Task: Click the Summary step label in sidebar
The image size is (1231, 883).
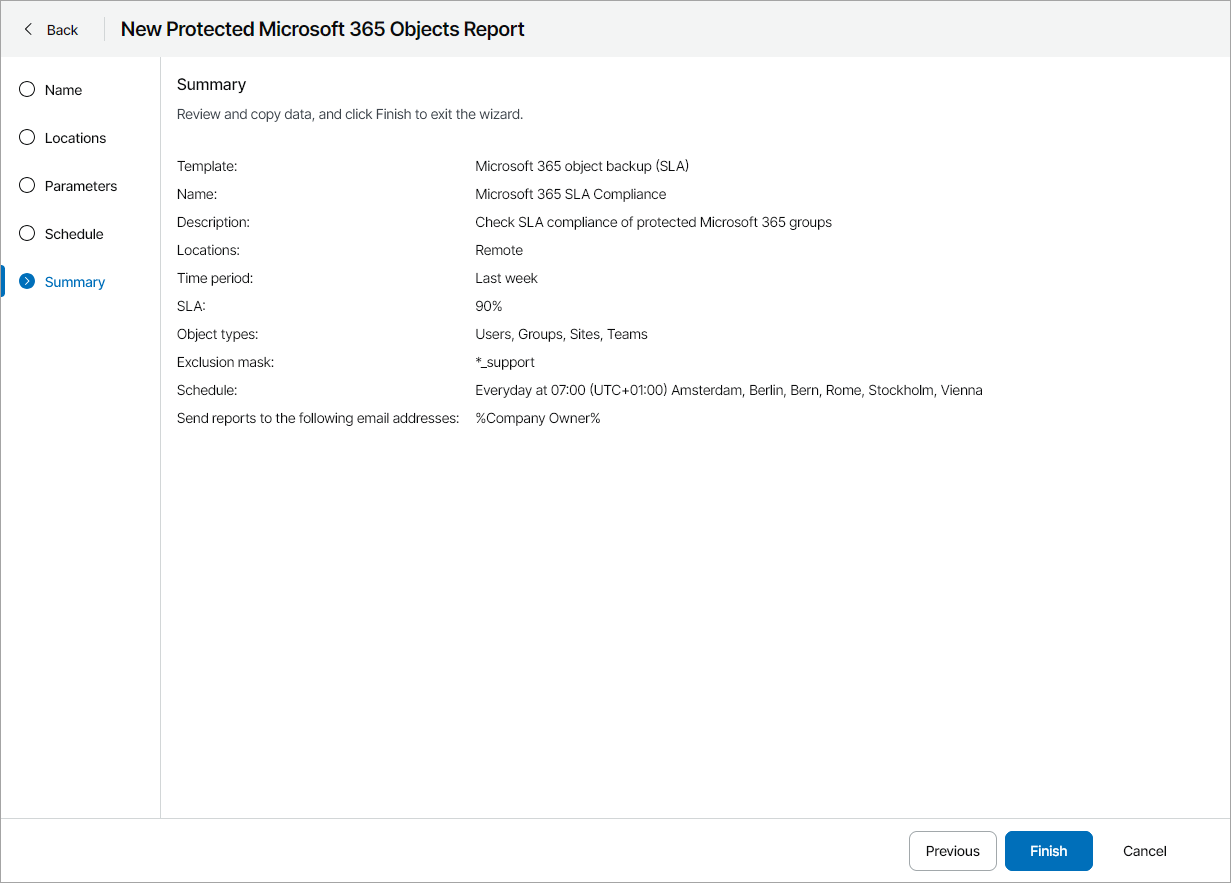Action: click(75, 282)
